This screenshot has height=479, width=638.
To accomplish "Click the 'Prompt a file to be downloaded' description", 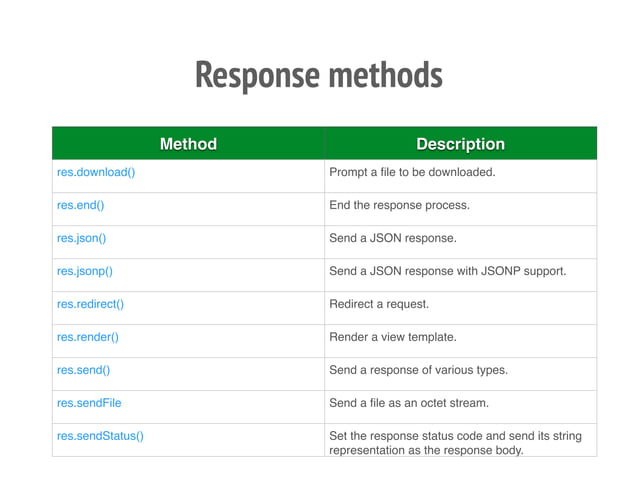I will tap(412, 172).
